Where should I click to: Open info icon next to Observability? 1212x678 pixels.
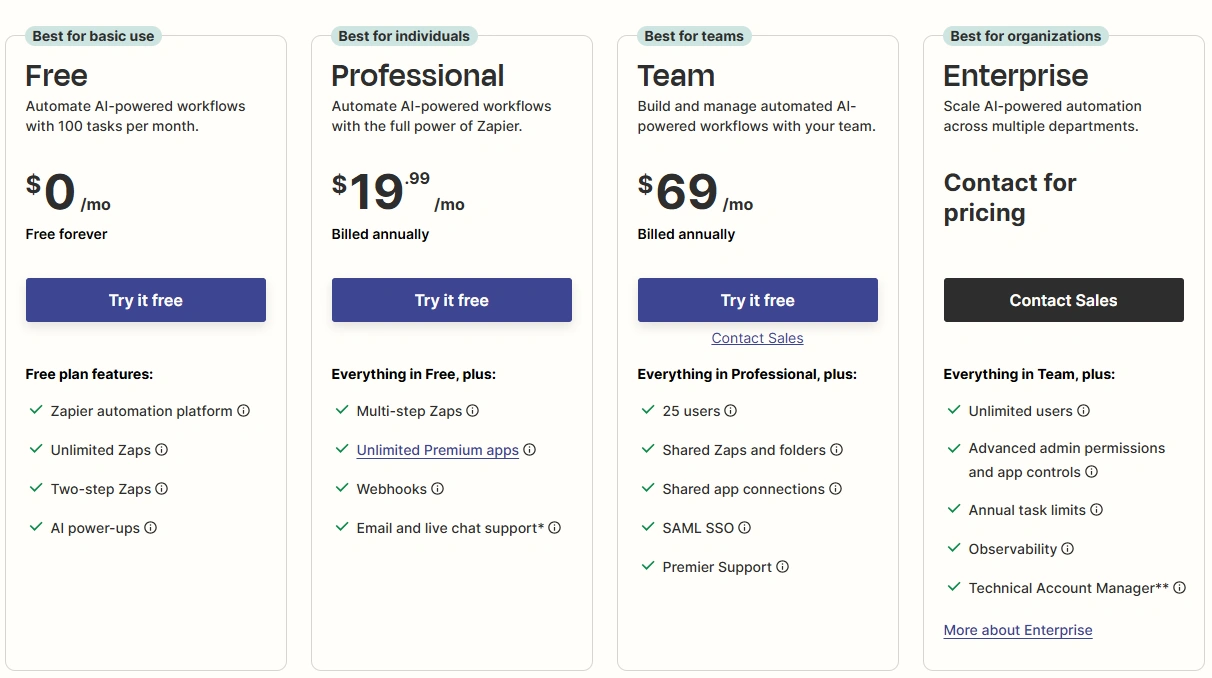[1068, 549]
